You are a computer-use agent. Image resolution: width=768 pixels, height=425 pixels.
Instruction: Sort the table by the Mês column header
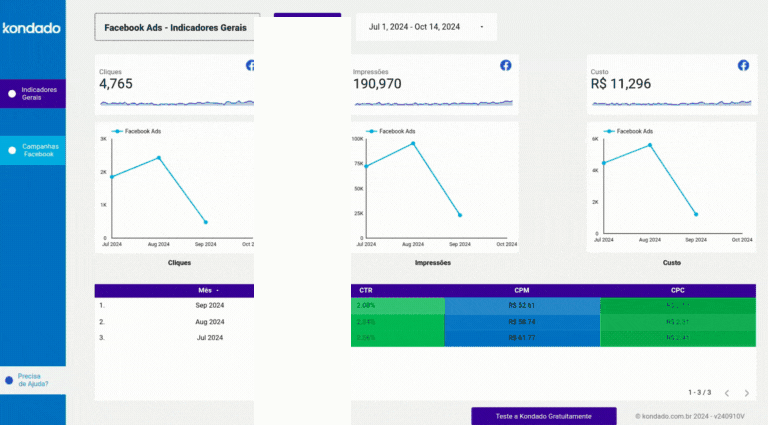208,290
